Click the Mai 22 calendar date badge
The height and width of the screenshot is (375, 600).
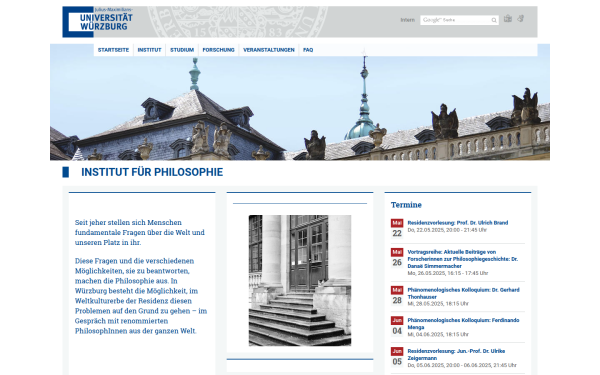(397, 228)
